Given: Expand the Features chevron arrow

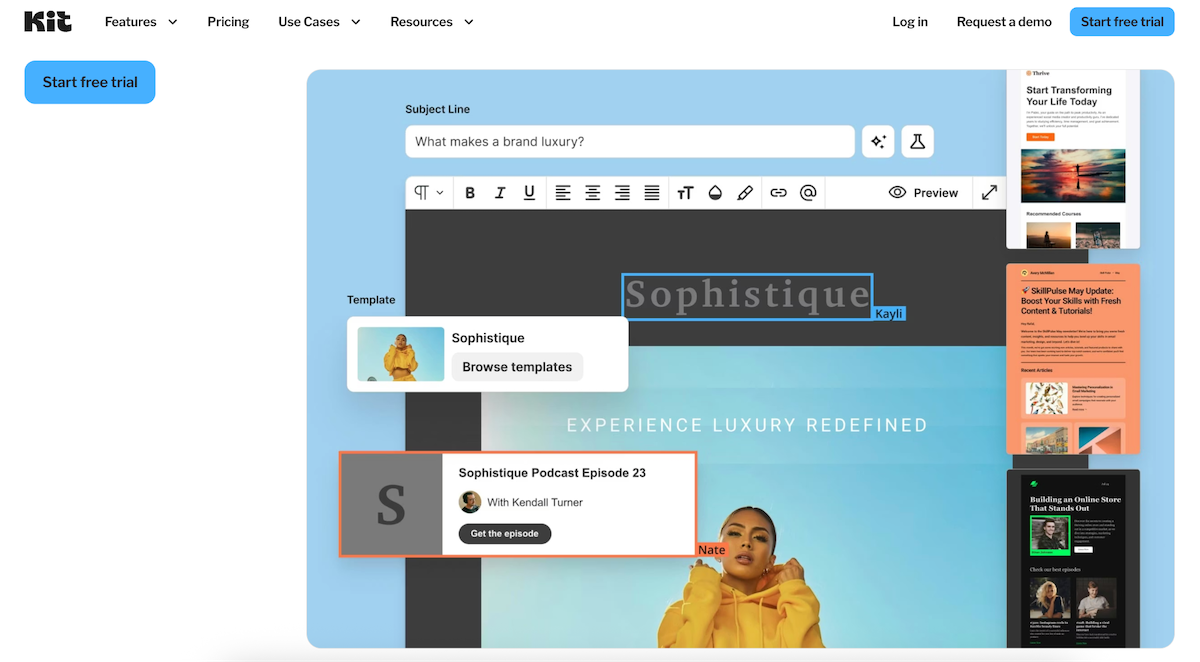Looking at the screenshot, I should pos(172,22).
